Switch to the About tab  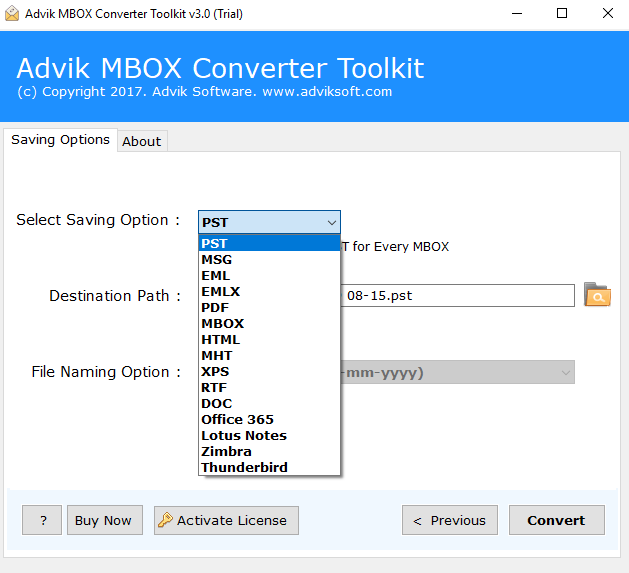(x=142, y=141)
